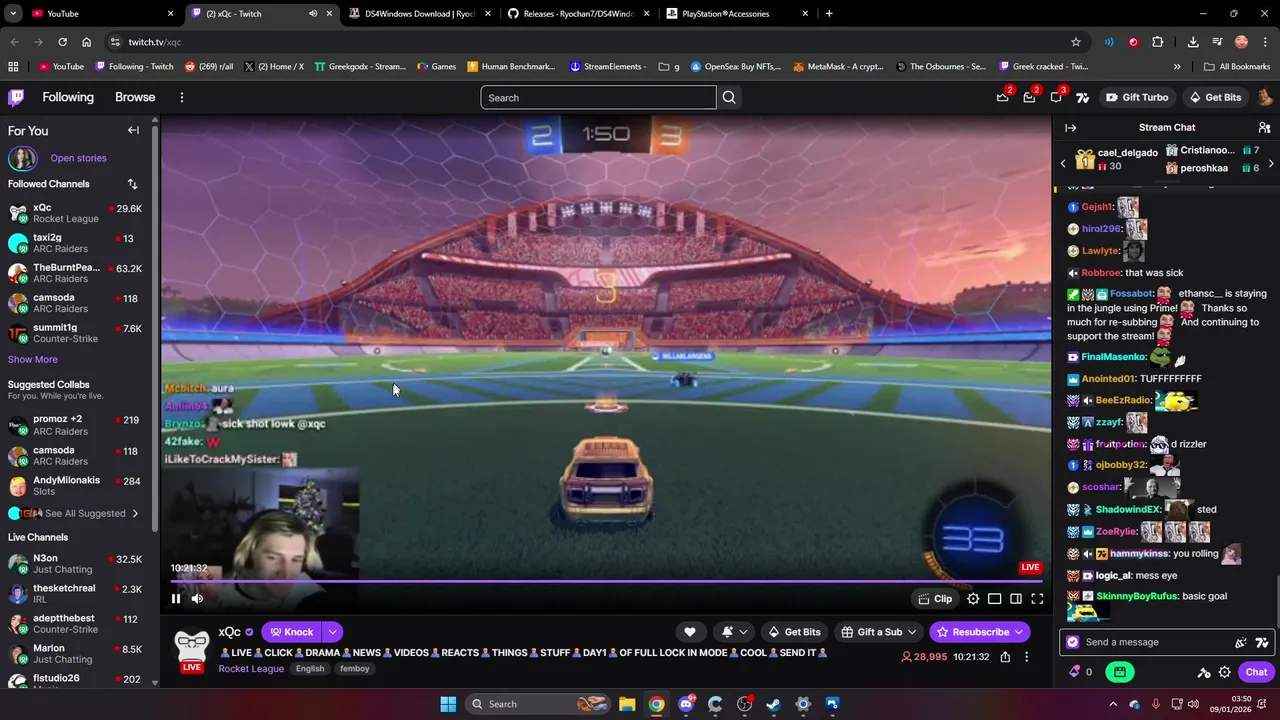Click Show More under followed channels
Image resolution: width=1280 pixels, height=720 pixels.
pos(33,359)
